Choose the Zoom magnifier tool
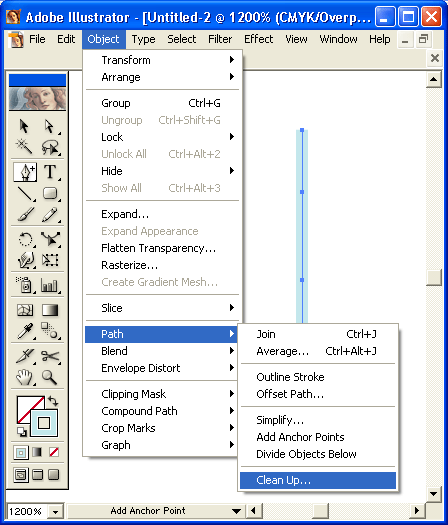 (x=50, y=377)
